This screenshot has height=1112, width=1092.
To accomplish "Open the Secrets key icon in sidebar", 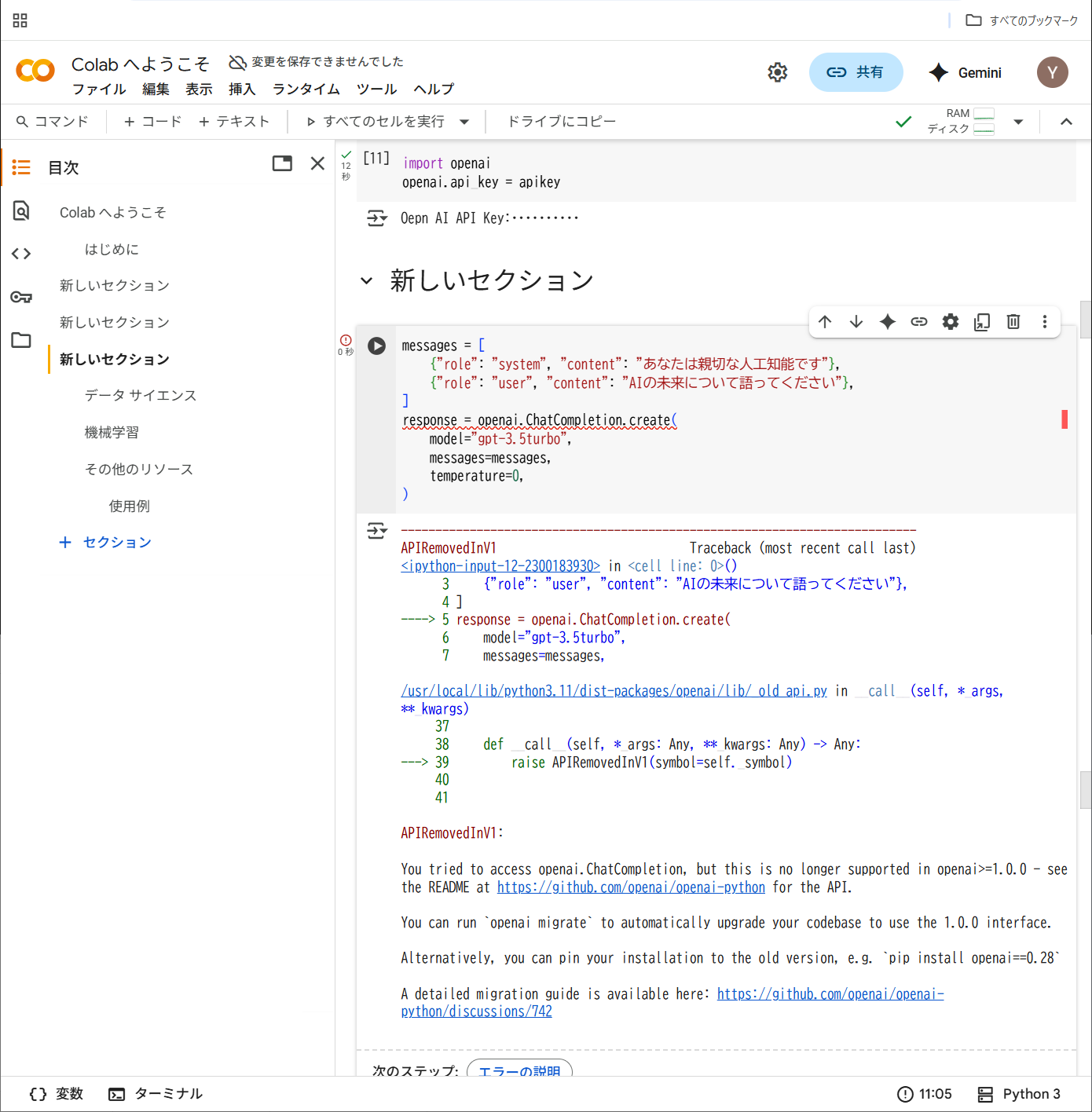I will [x=21, y=297].
